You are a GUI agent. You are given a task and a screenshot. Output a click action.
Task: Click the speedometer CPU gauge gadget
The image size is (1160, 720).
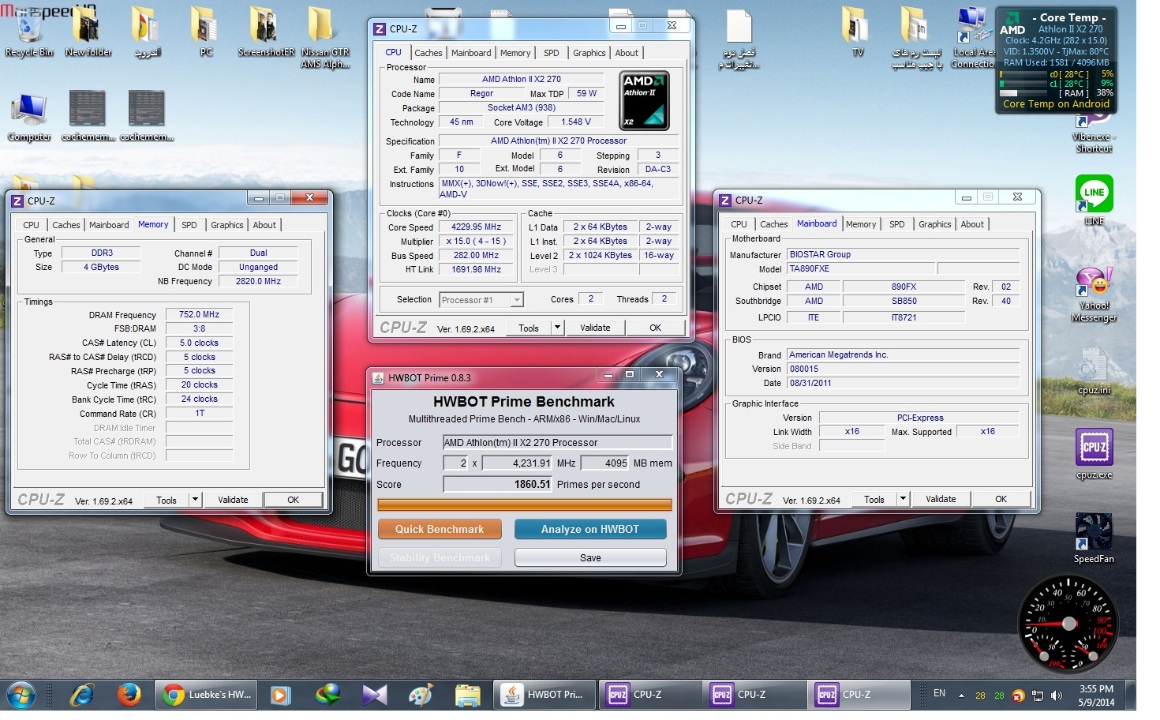pos(1068,625)
